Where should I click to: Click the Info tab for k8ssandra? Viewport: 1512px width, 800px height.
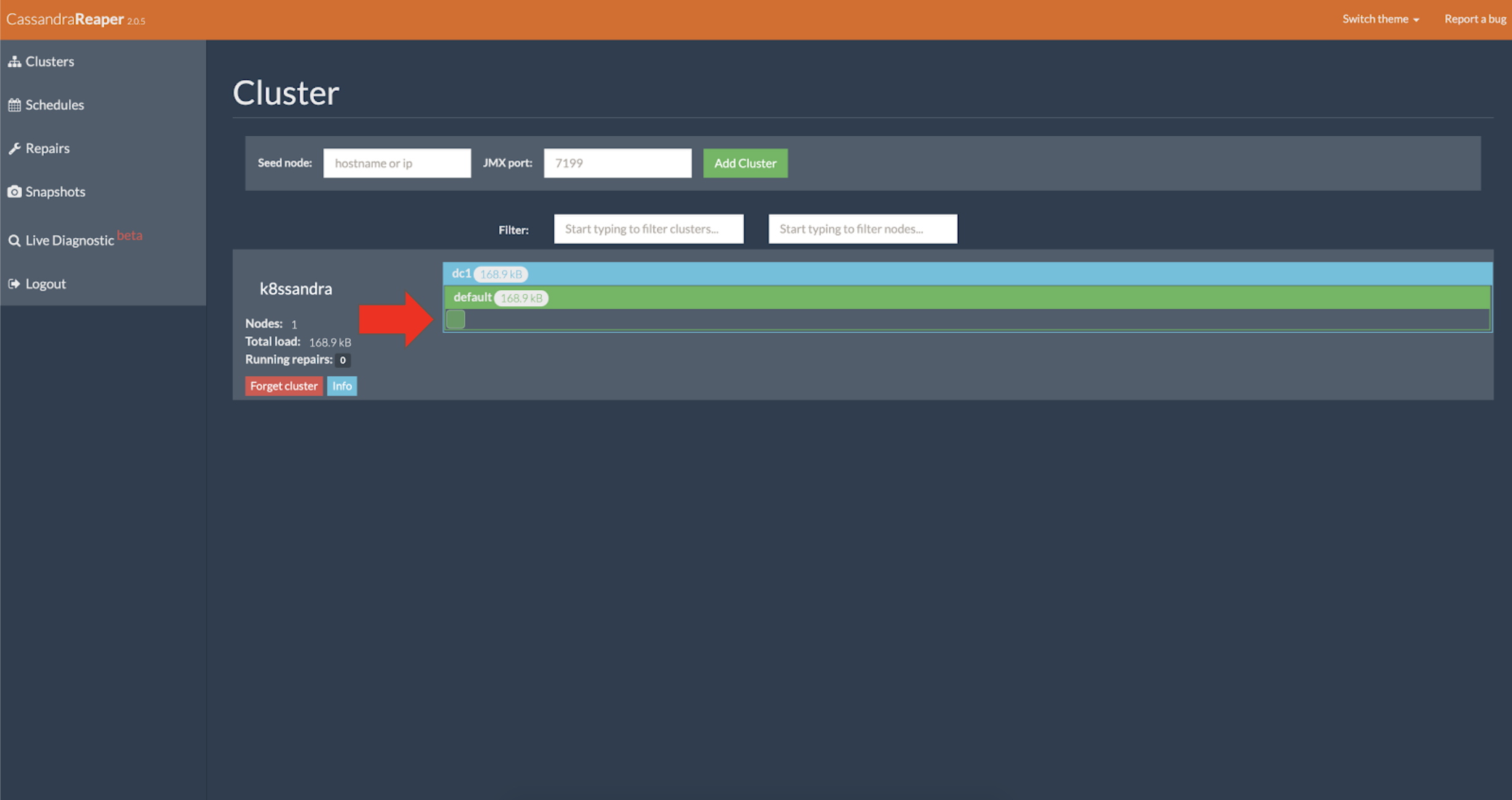pos(341,385)
